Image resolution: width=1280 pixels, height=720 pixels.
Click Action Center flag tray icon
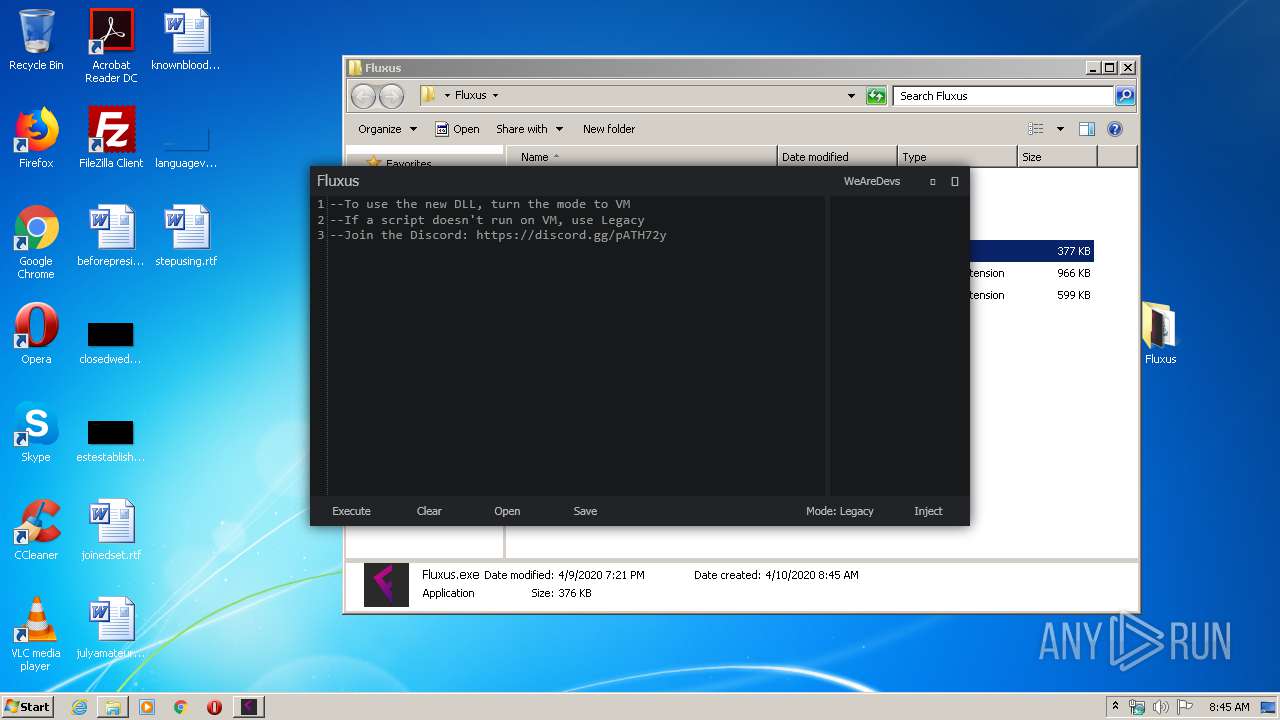point(1183,707)
